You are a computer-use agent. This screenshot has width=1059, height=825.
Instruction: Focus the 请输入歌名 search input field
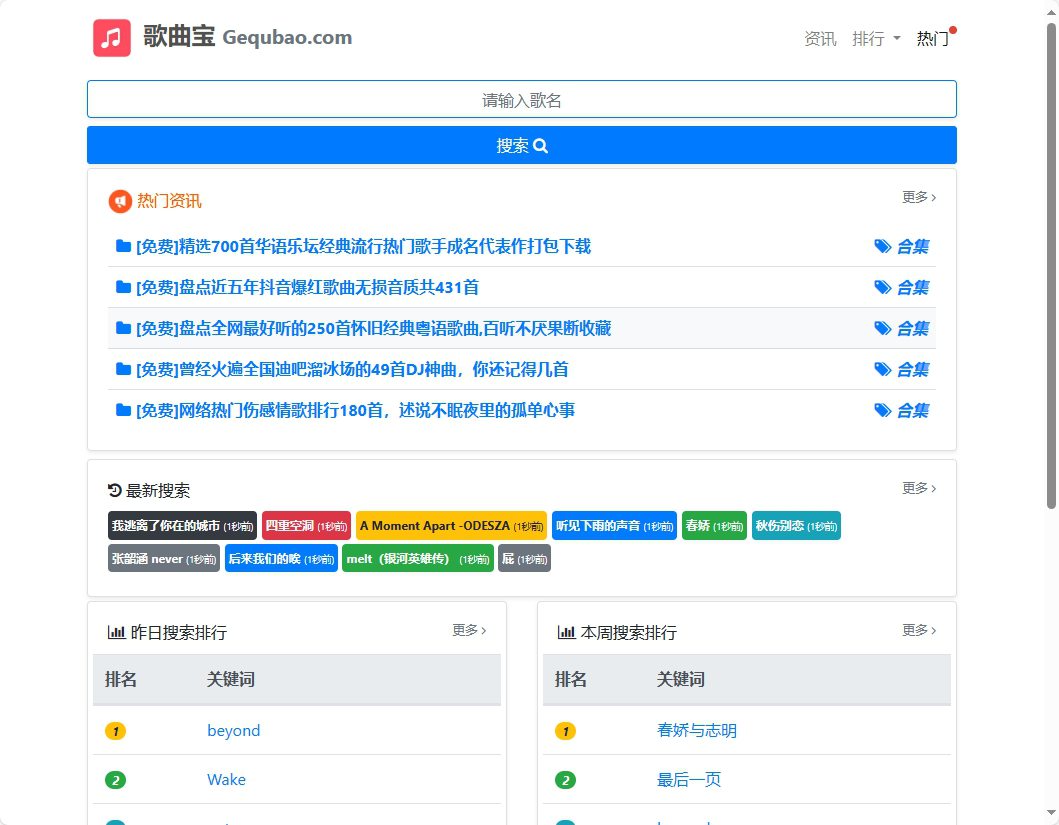(x=521, y=100)
